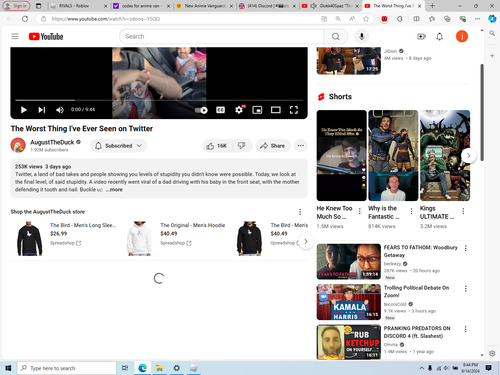Open the Rub Ketchup video thumbnail

click(x=349, y=342)
